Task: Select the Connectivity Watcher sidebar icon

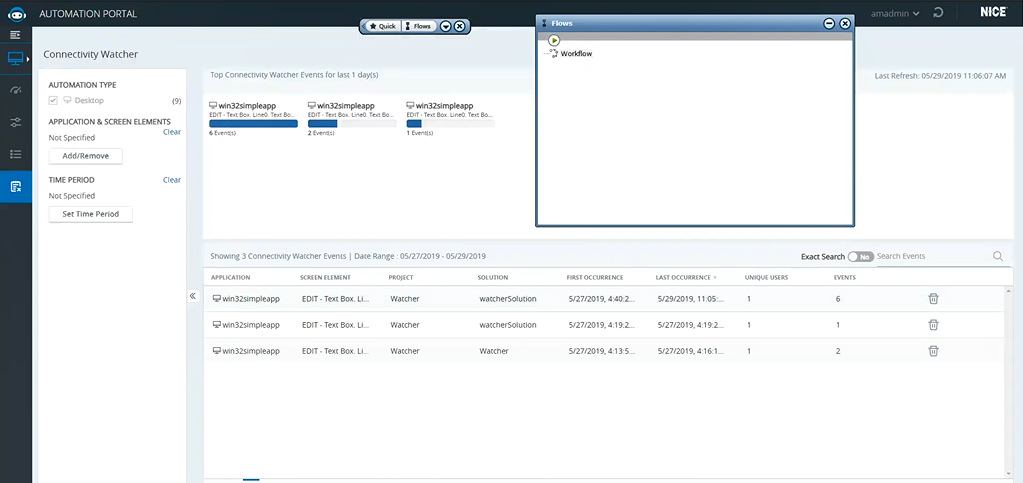Action: pyautogui.click(x=15, y=187)
